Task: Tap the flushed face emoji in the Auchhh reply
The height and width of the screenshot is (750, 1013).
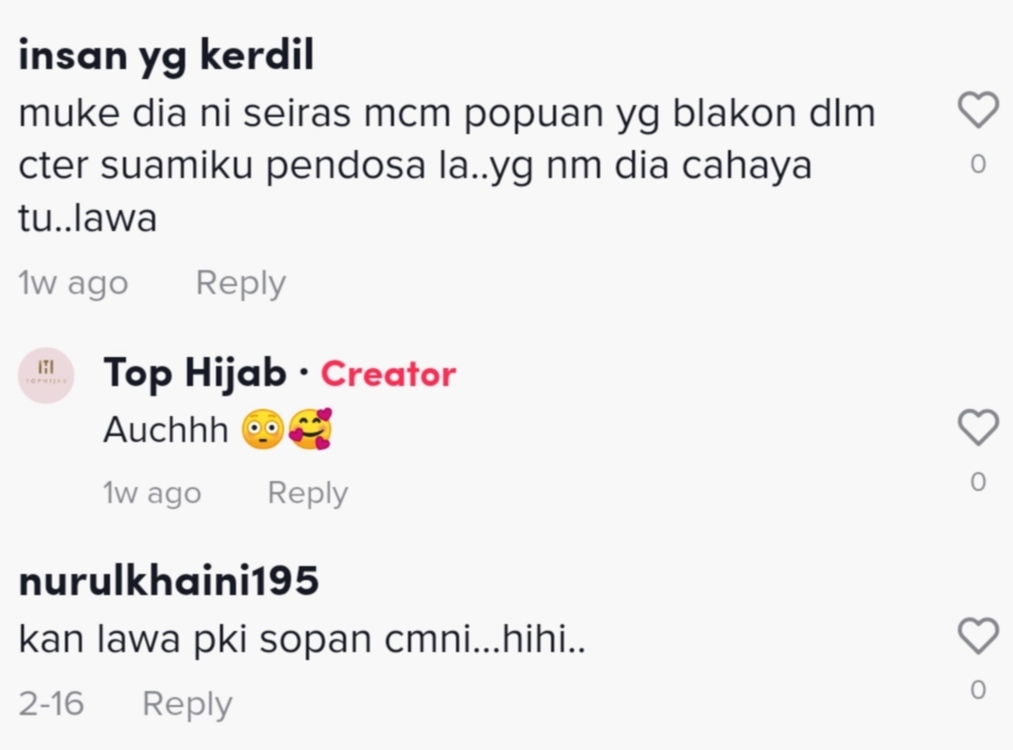Action: (262, 429)
